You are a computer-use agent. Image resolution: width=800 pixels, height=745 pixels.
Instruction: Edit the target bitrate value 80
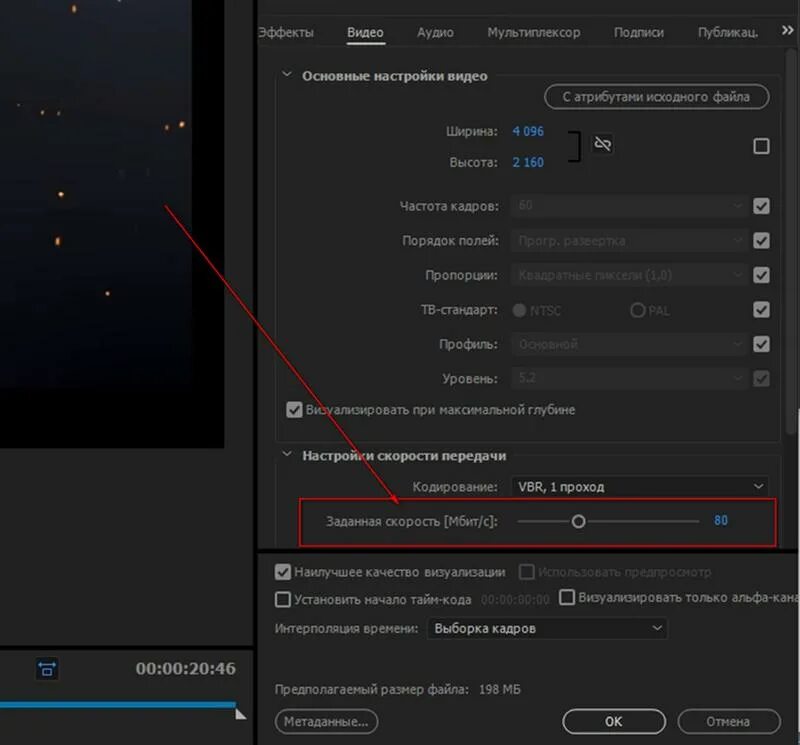click(720, 520)
